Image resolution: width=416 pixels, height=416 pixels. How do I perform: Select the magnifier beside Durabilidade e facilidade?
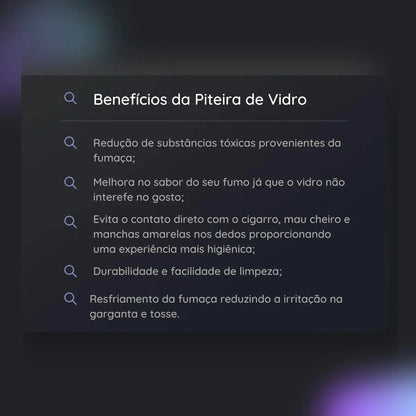tap(70, 271)
